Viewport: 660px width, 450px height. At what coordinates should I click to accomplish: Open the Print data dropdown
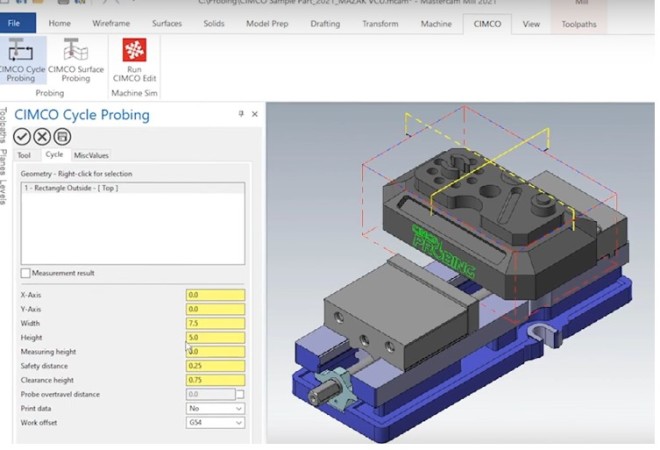tap(215, 408)
